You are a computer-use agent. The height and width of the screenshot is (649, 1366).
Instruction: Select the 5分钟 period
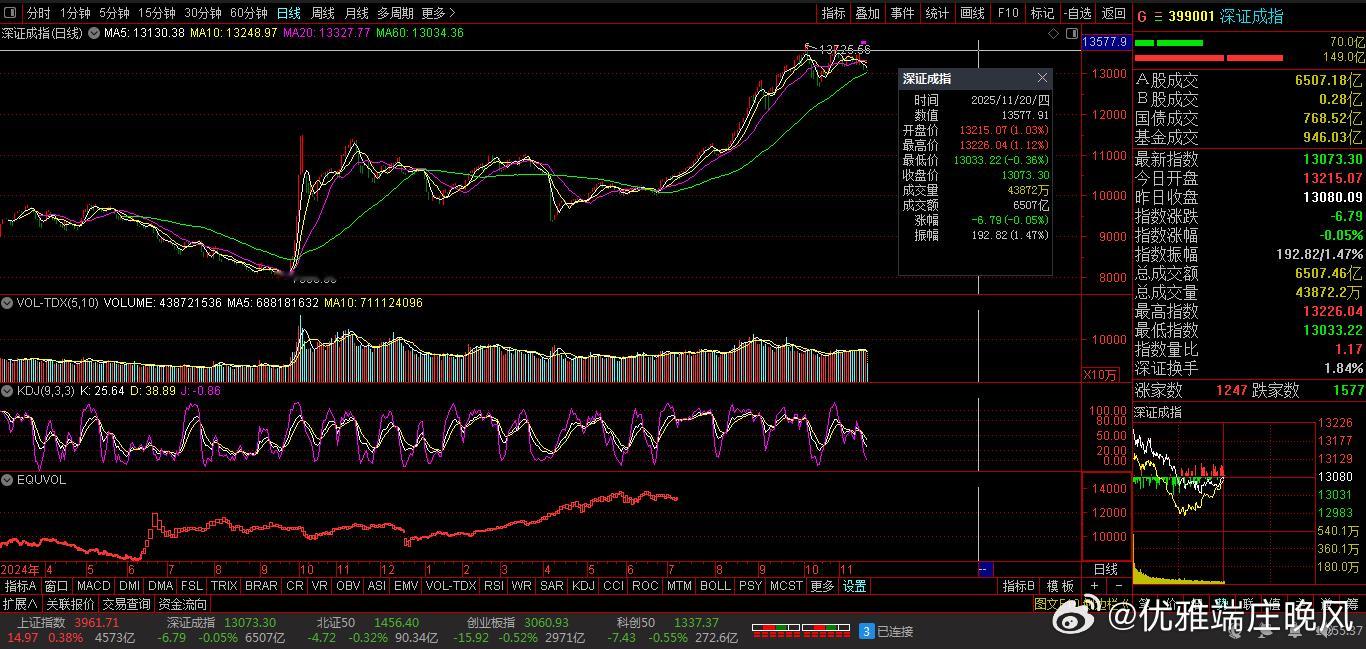click(x=114, y=13)
